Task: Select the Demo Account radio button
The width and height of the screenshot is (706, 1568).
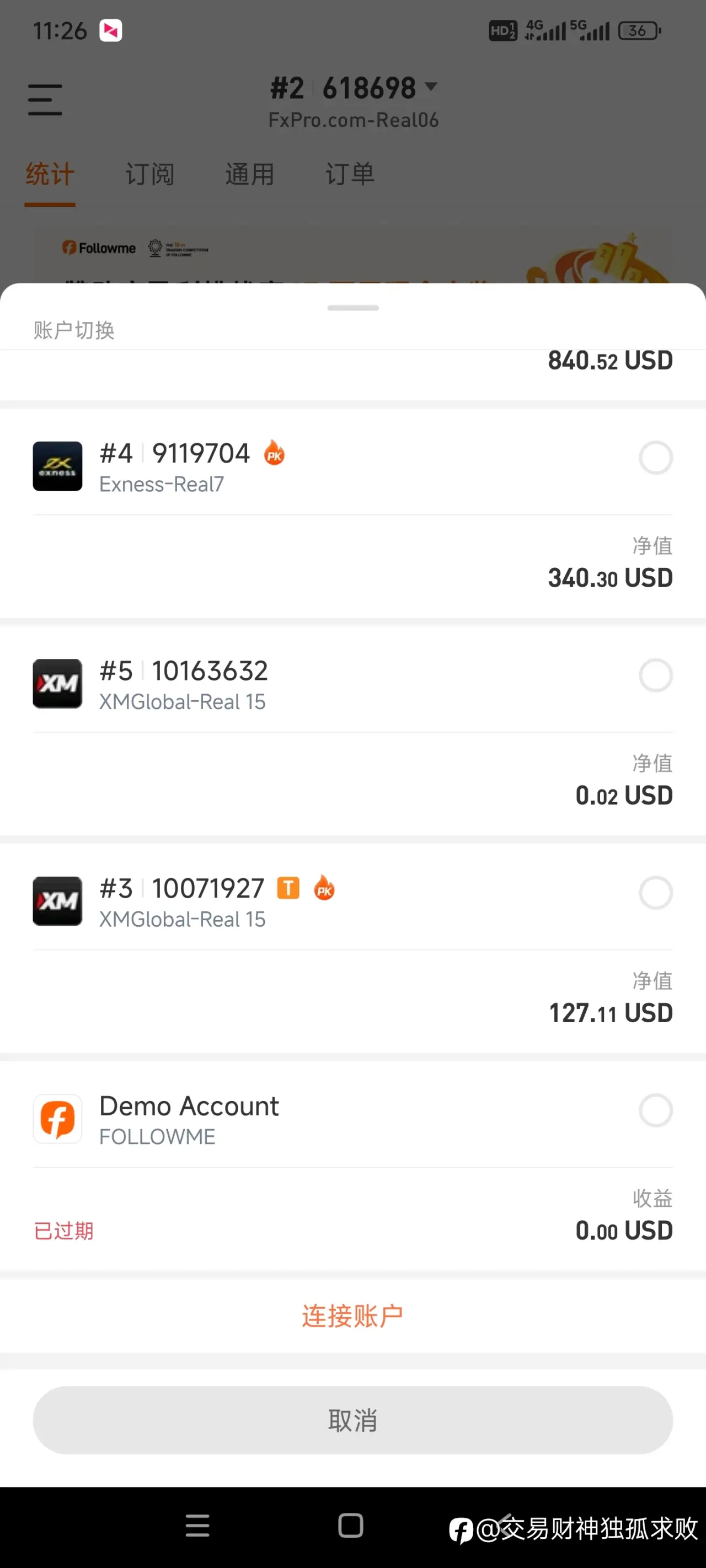Action: click(x=655, y=1110)
